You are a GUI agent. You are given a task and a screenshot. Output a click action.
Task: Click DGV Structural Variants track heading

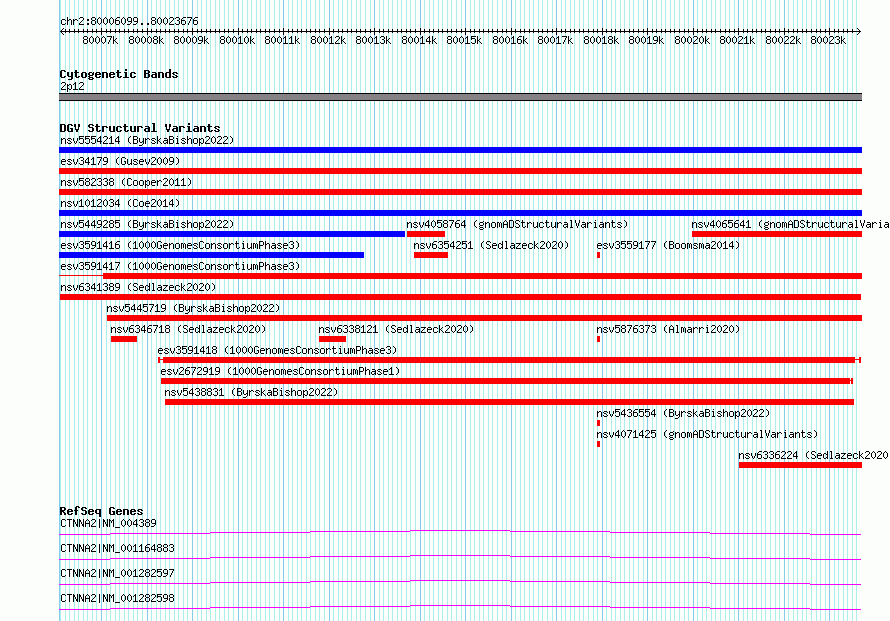coord(140,128)
